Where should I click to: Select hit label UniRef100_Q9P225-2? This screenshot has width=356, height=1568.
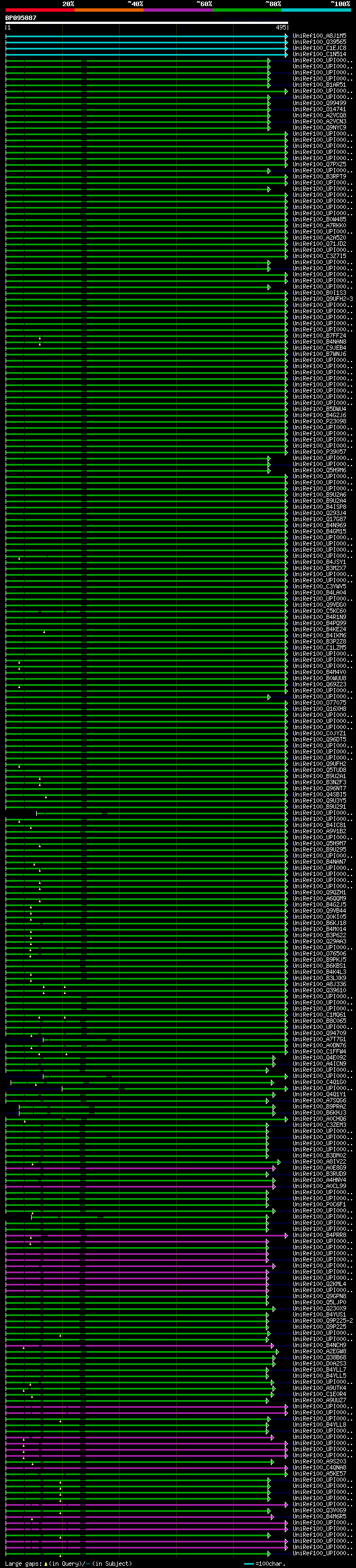coord(323,1320)
